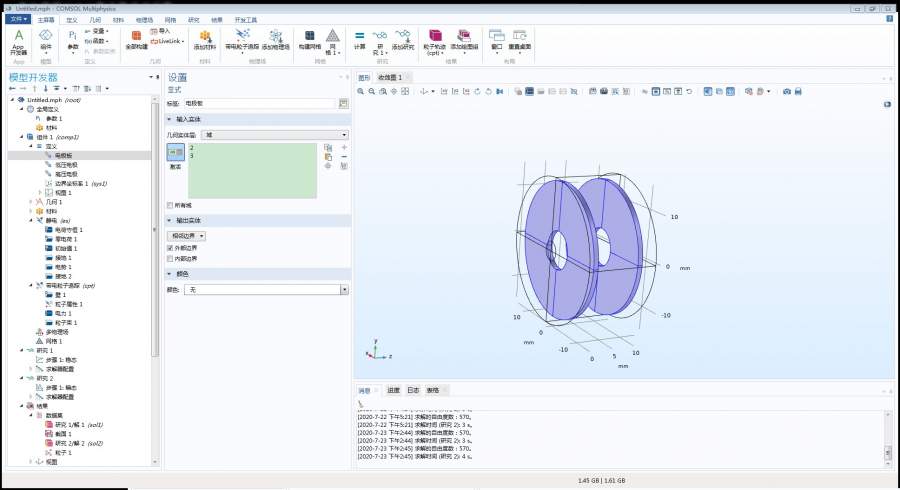Collapse the 静电 (es) tree node
Image resolution: width=900 pixels, height=490 pixels.
point(30,220)
